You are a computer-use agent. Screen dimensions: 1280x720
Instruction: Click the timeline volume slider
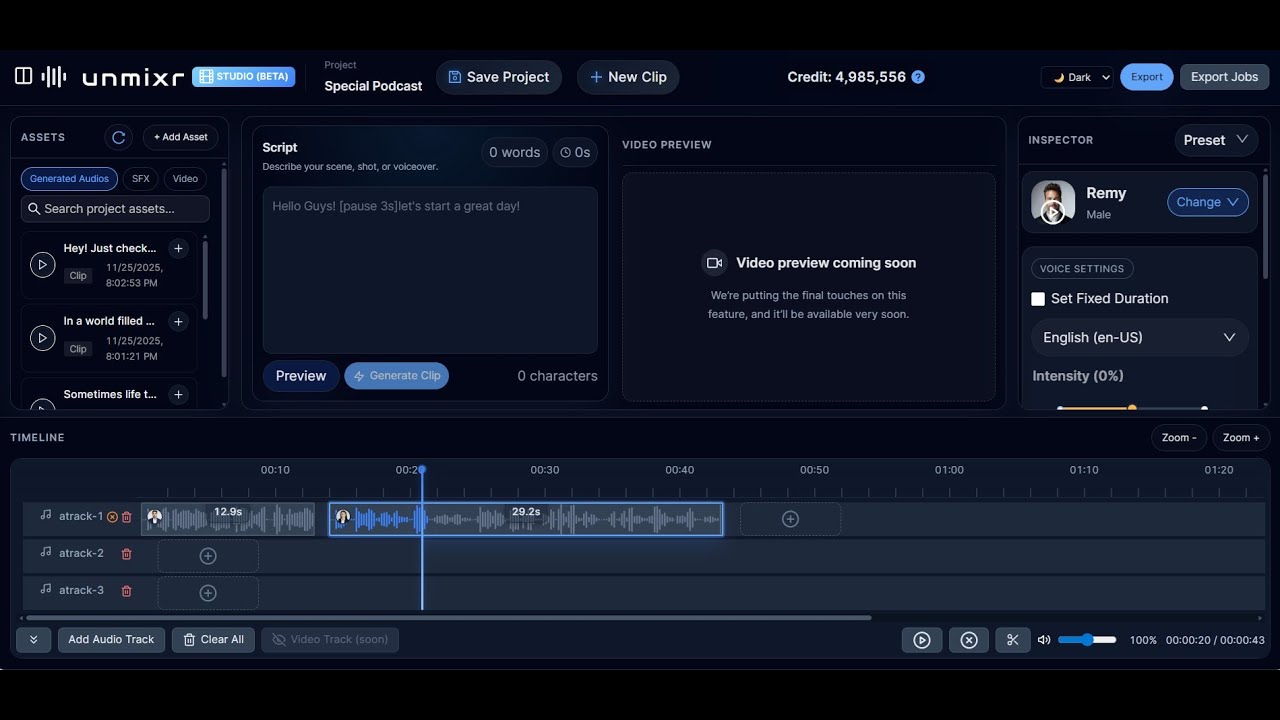[1087, 640]
